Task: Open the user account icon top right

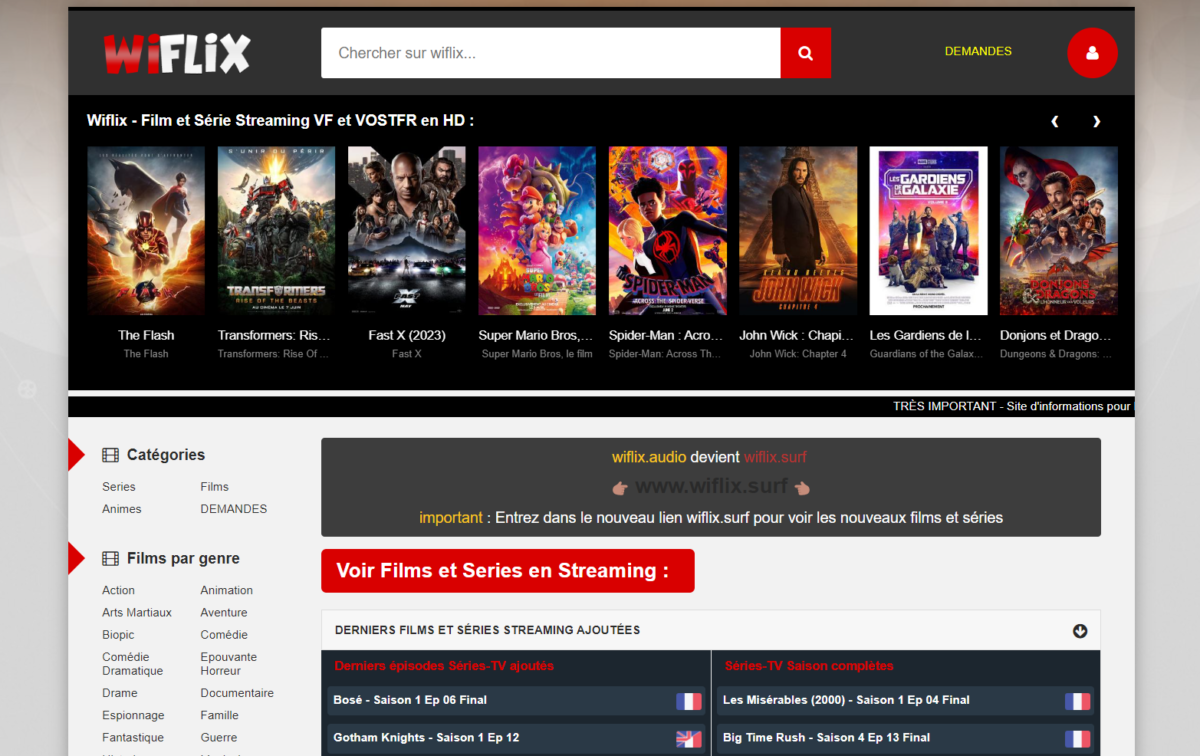Action: pos(1092,52)
